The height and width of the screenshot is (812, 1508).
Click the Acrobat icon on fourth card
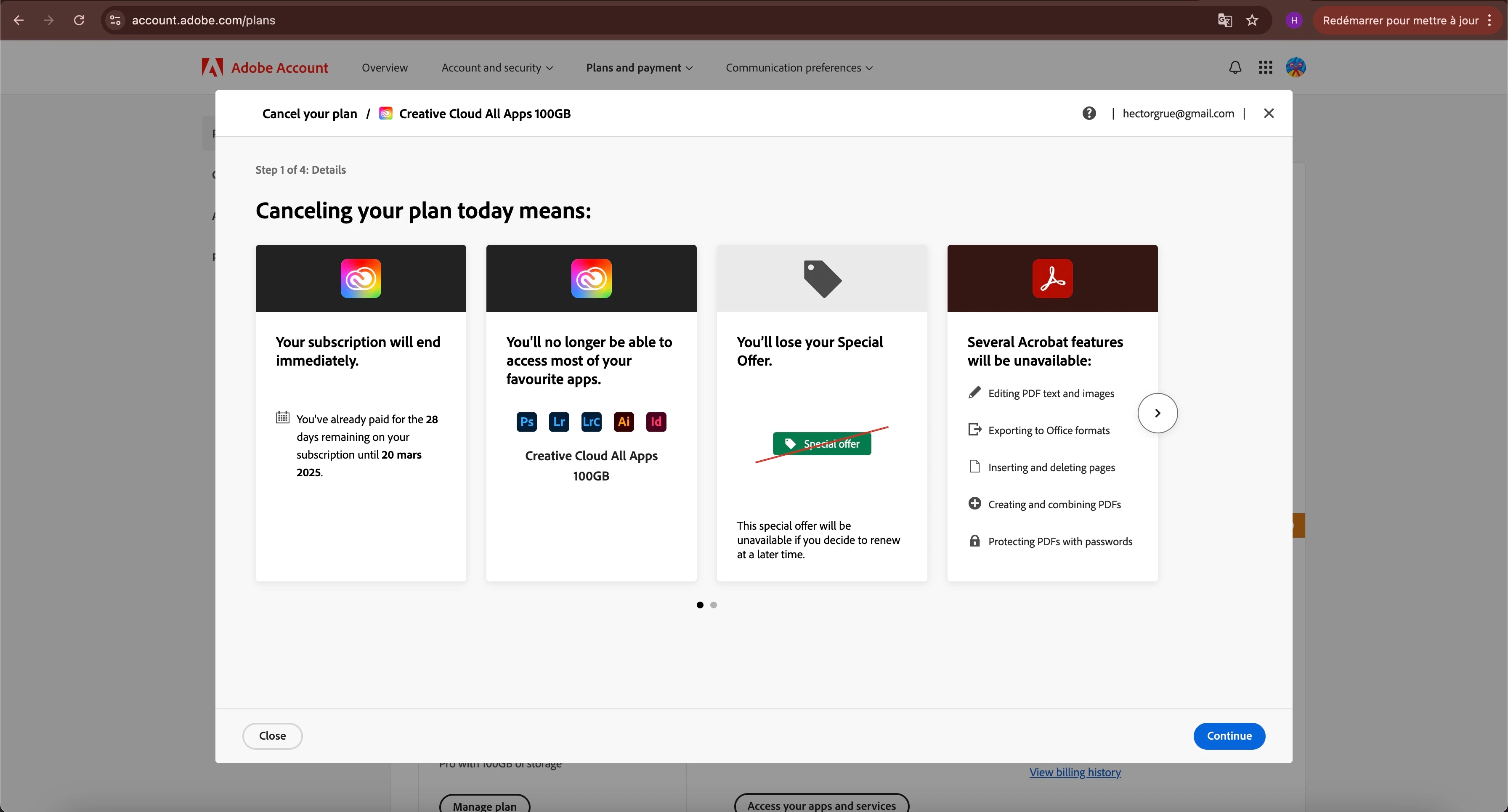pos(1052,279)
